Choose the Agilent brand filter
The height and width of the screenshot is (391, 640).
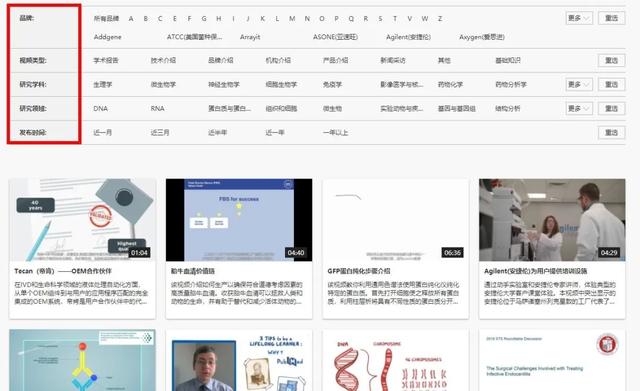click(x=408, y=37)
